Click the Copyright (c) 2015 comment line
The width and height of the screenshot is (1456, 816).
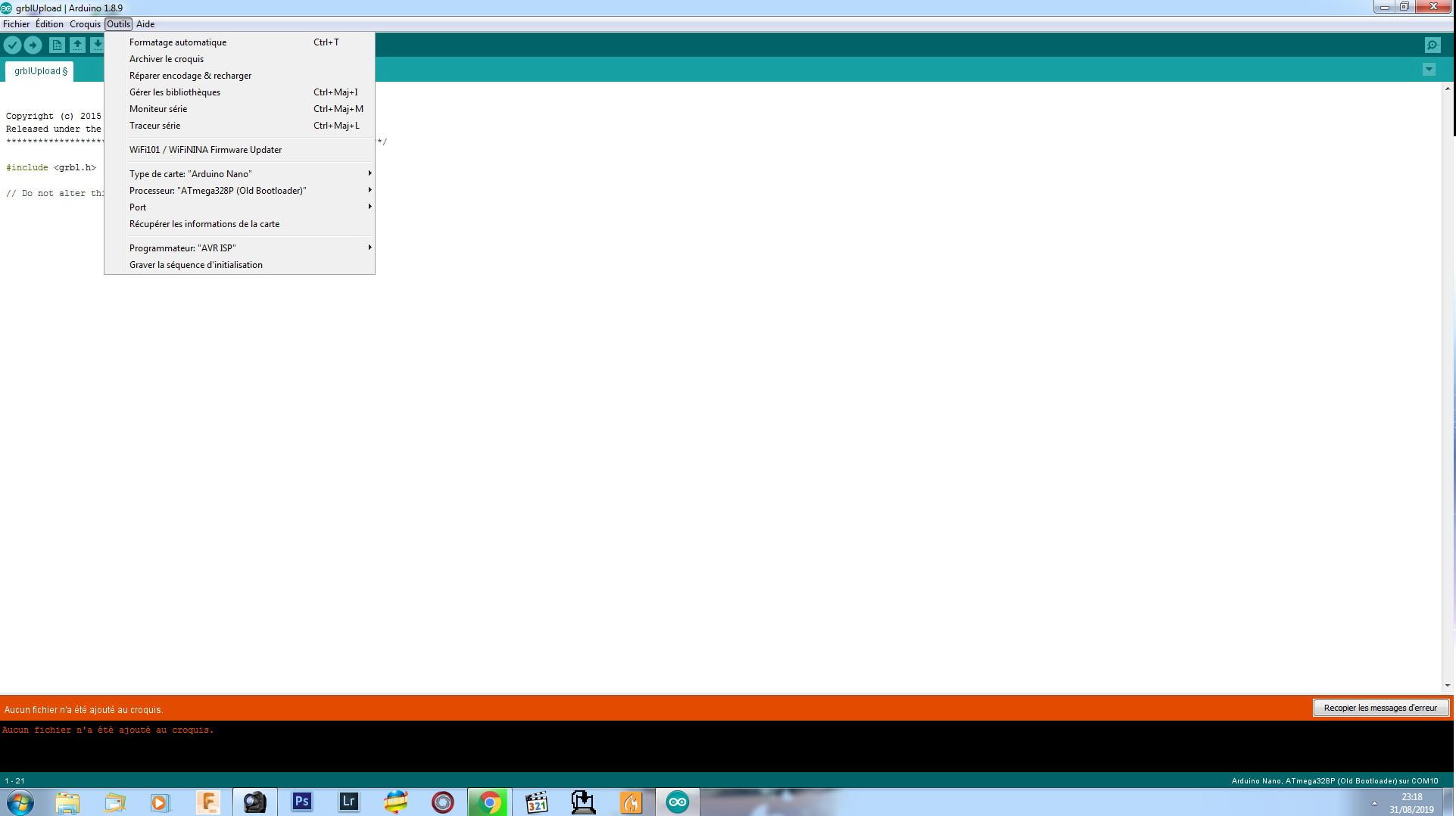pos(54,117)
